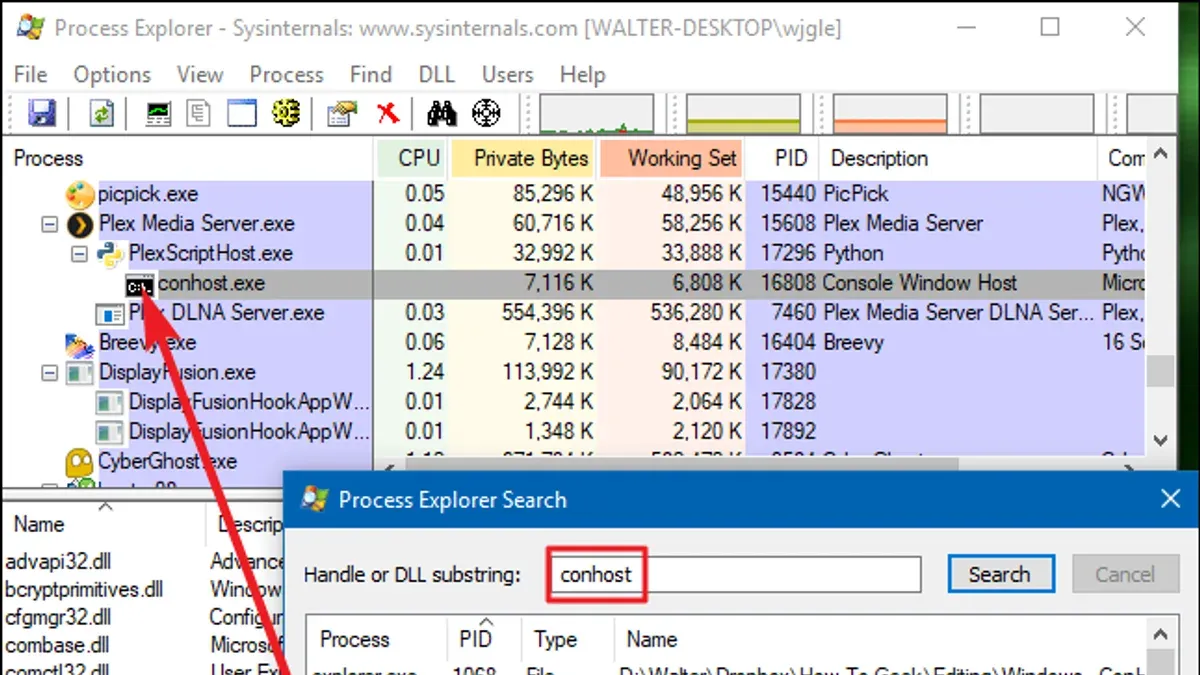Click search results scroll up arrow
The image size is (1200, 675).
click(1160, 635)
